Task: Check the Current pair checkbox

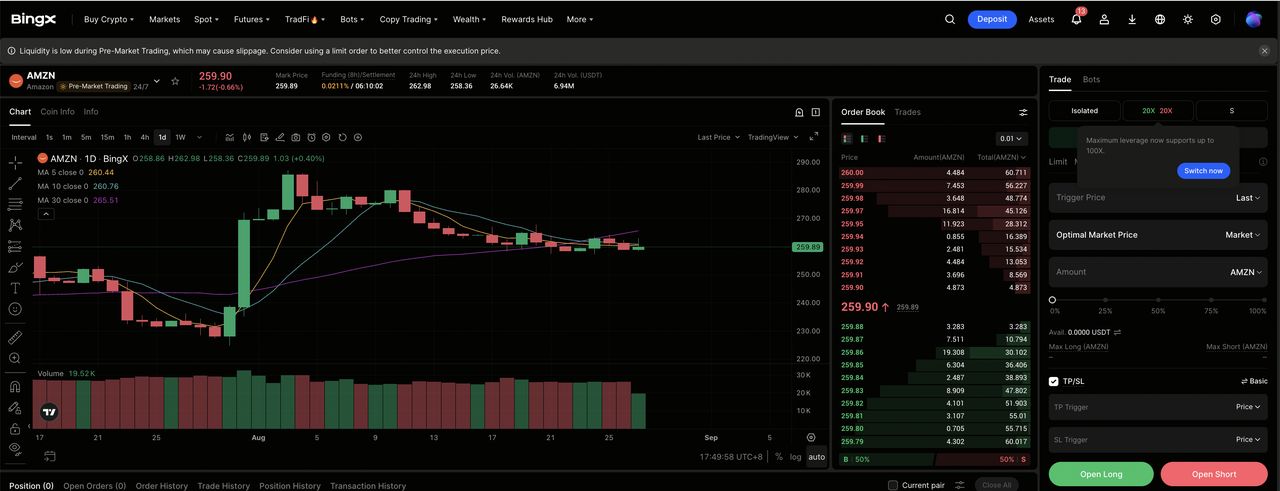Action: click(x=893, y=485)
